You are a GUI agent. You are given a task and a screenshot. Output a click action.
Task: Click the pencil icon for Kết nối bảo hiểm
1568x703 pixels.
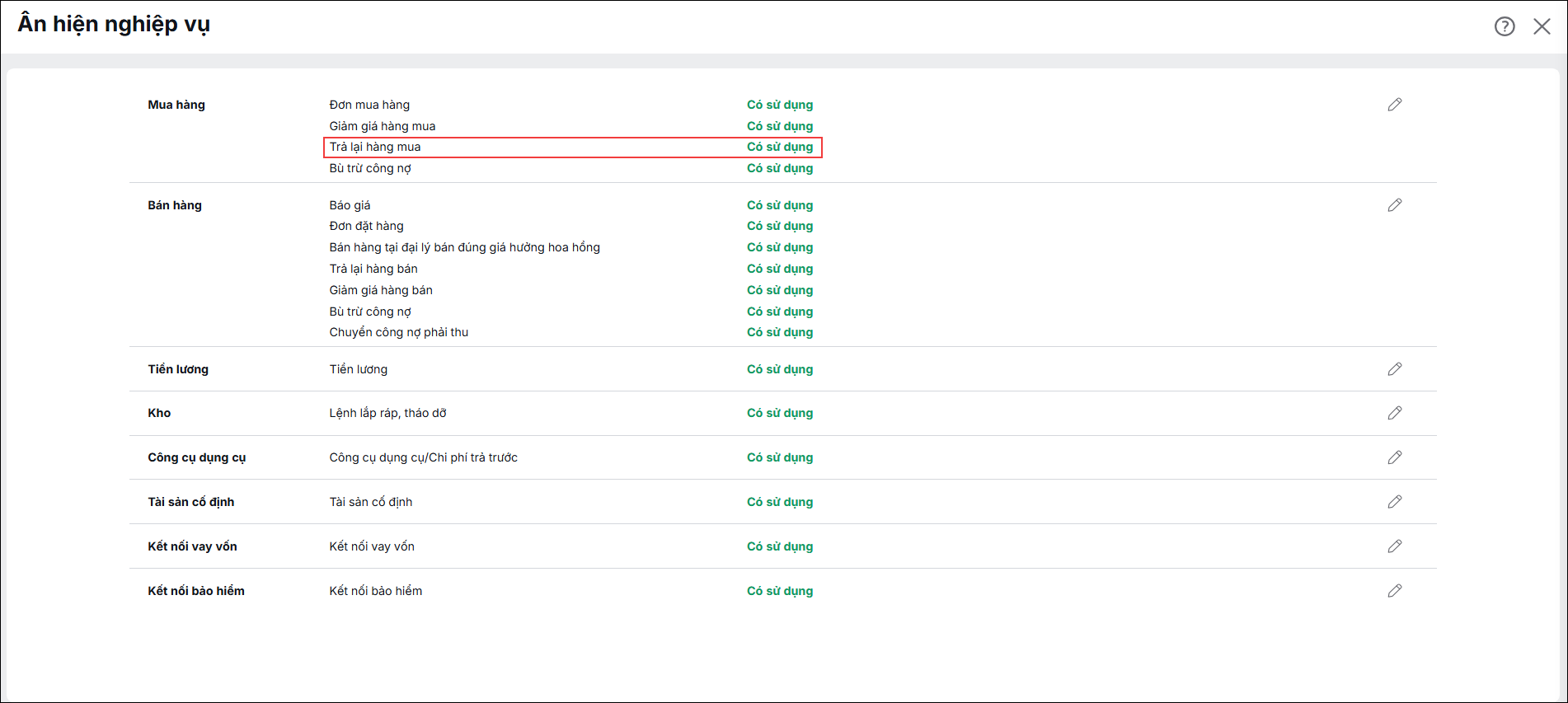click(1394, 591)
